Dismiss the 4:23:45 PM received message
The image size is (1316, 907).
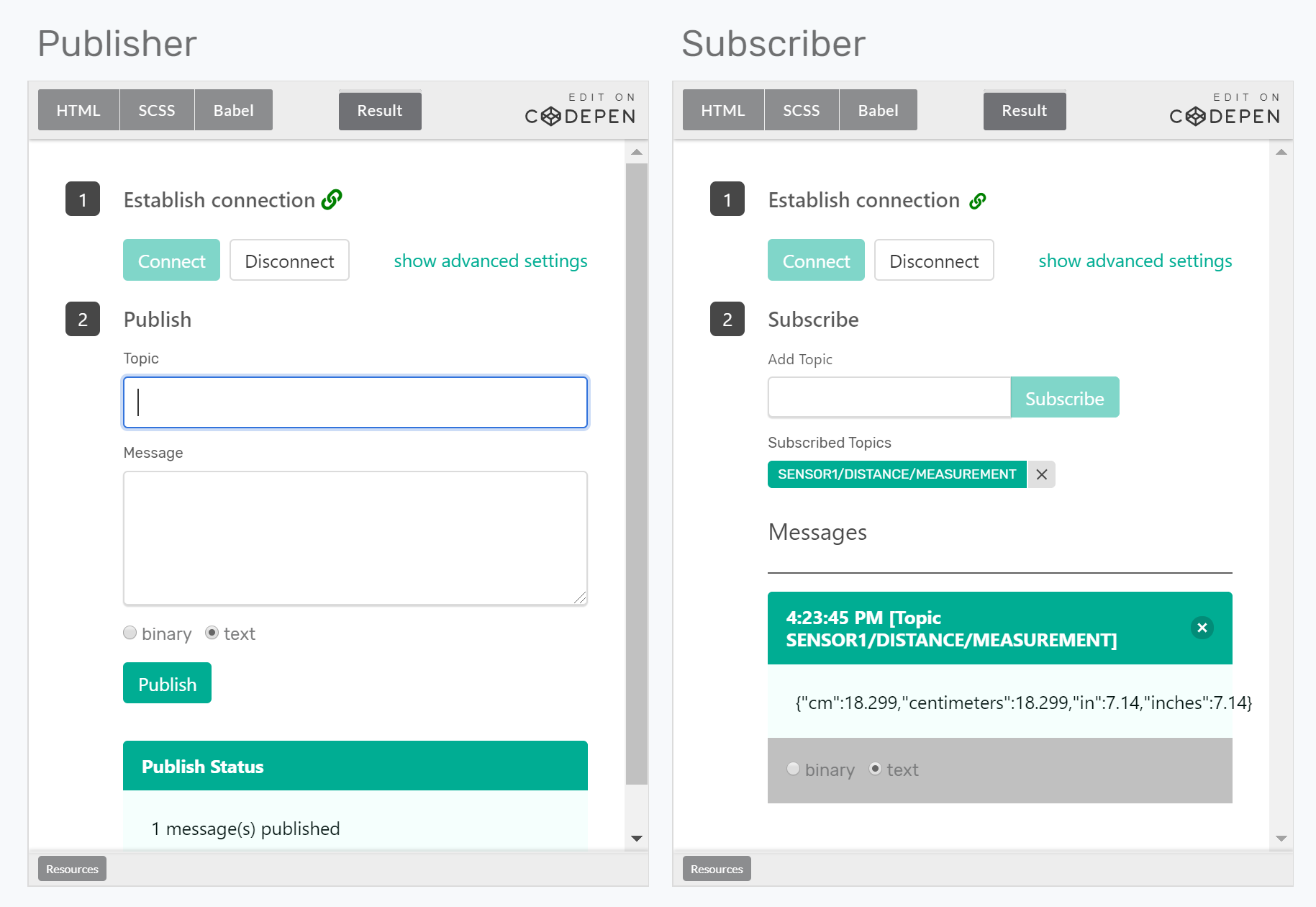coord(1202,628)
